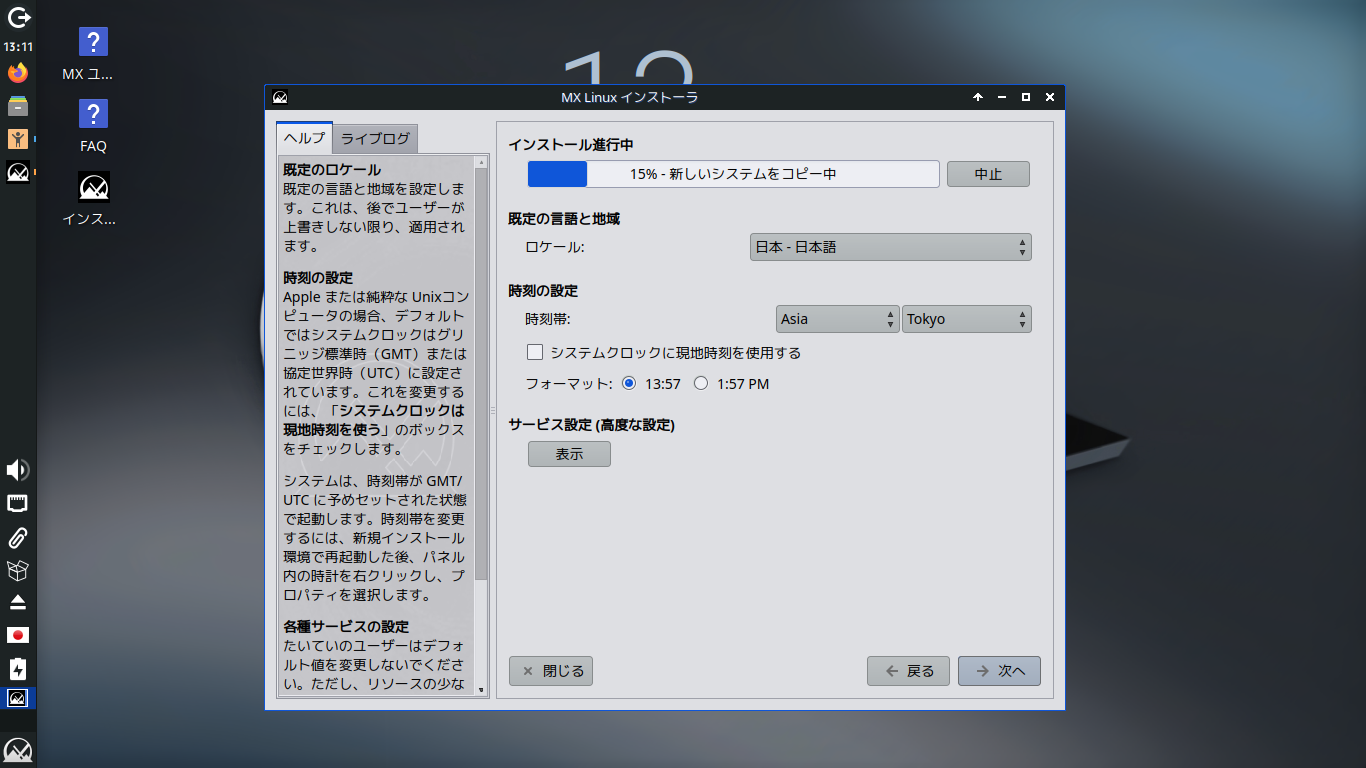Click the インストール進行中 heading
The height and width of the screenshot is (768, 1366).
click(571, 145)
